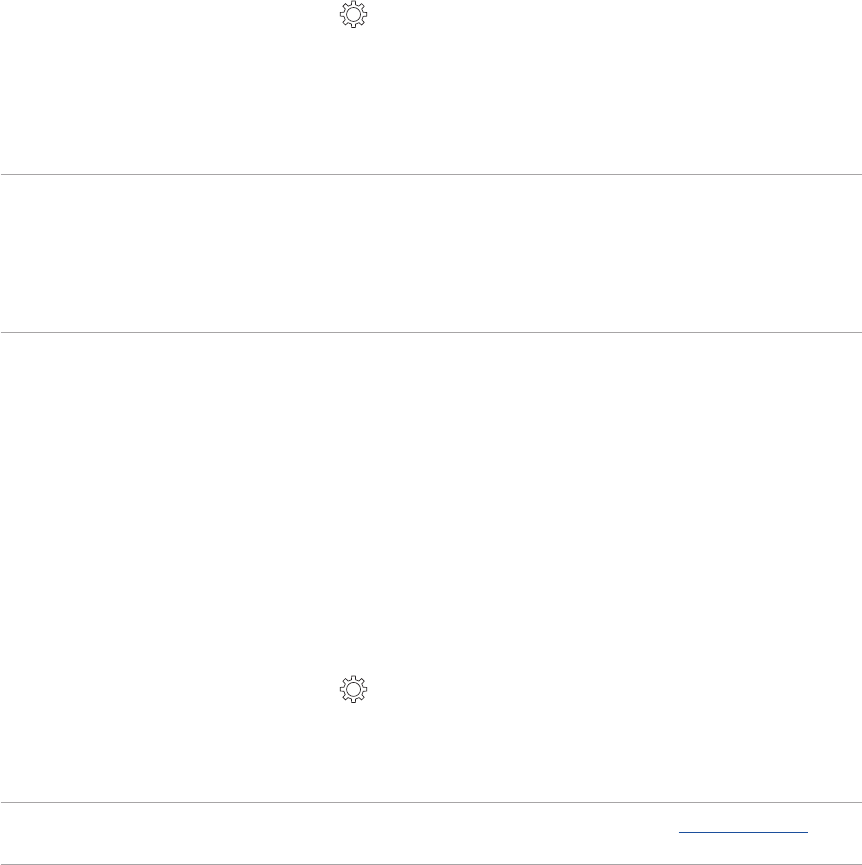Screen dimensions: 862x865
Task: Open settings via the bottom gear icon
Action: click(x=354, y=689)
